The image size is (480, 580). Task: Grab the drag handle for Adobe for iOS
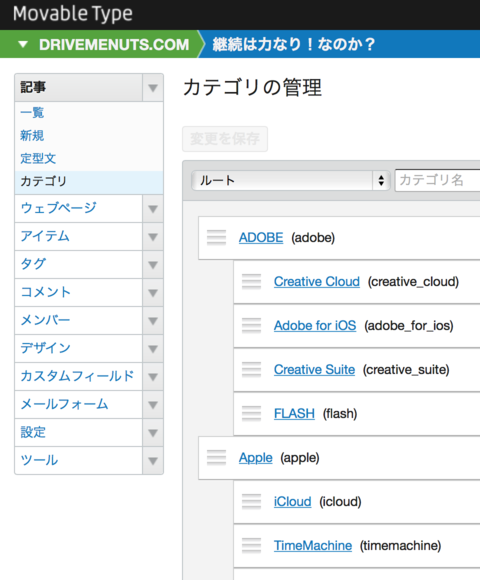[251, 326]
